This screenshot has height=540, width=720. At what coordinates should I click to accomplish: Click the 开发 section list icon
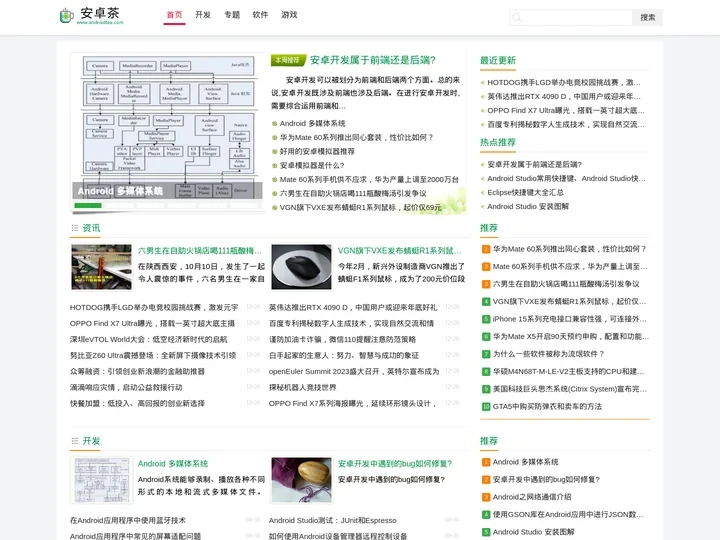[x=75, y=441]
